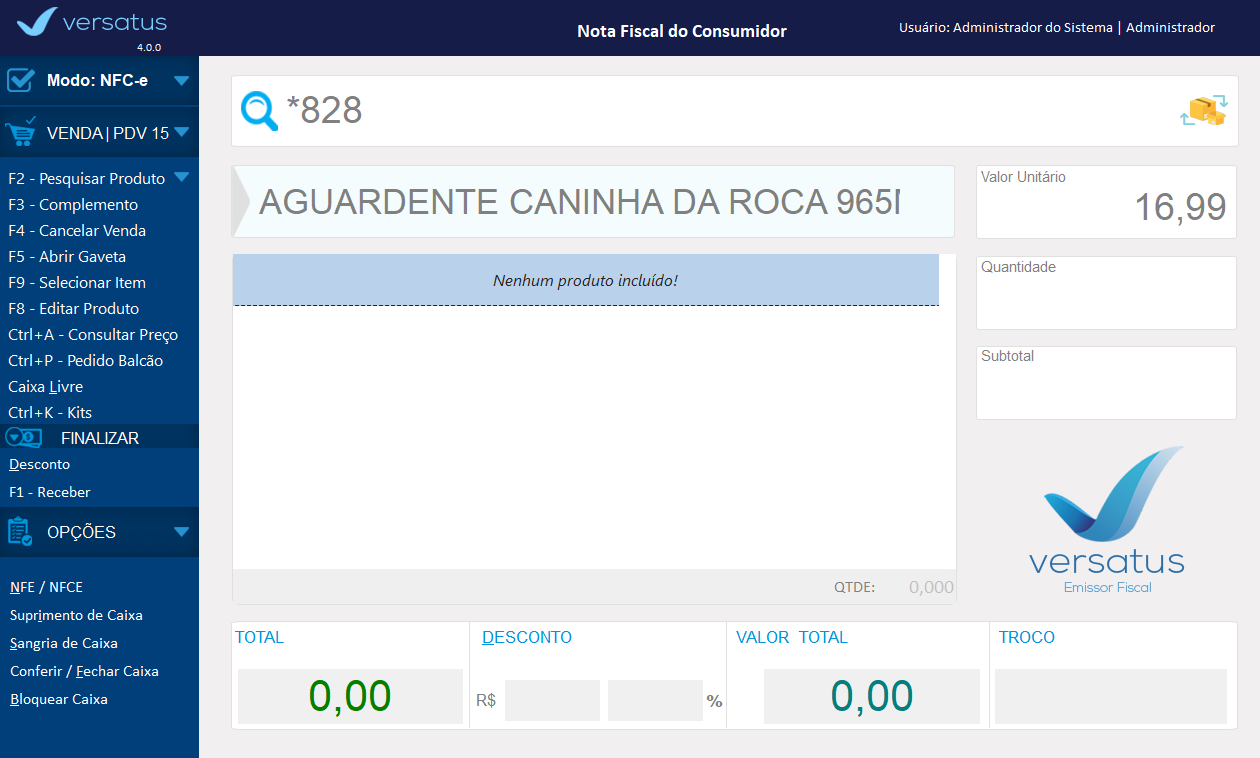
Task: Click F1 - Receber
Action: 50,492
